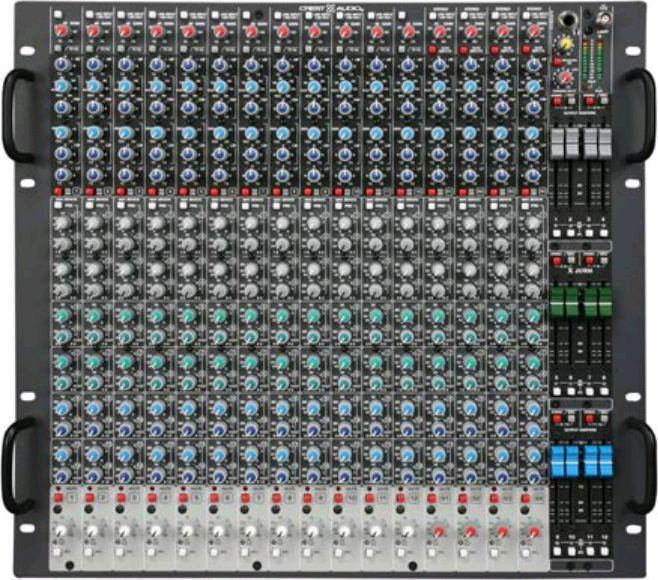Touch the white level knob on channel 1
The image size is (658, 580).
61,531
